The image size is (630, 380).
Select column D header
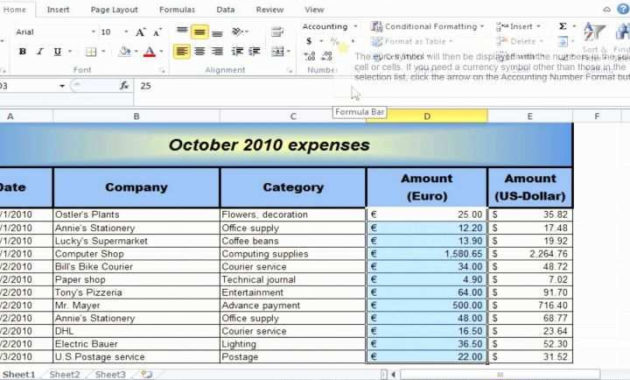(427, 116)
